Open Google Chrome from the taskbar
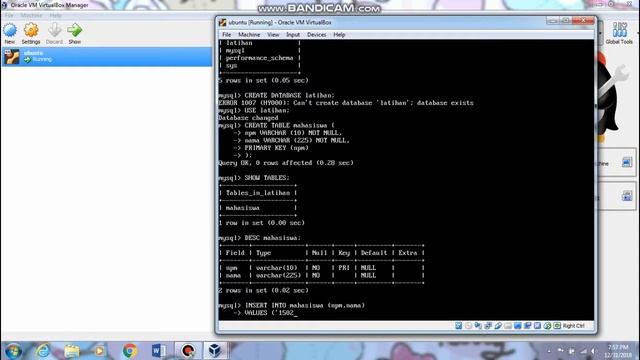This screenshot has height=360, width=640. pyautogui.click(x=130, y=351)
